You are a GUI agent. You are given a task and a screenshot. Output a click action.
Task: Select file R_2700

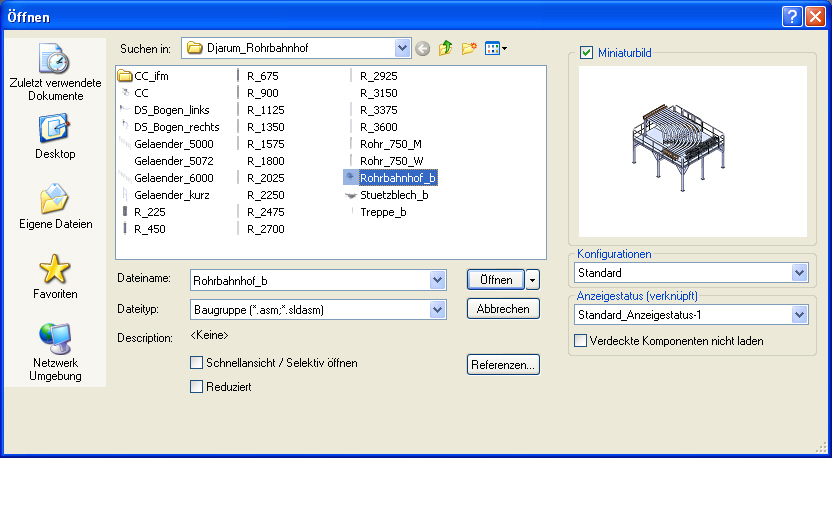coord(266,229)
